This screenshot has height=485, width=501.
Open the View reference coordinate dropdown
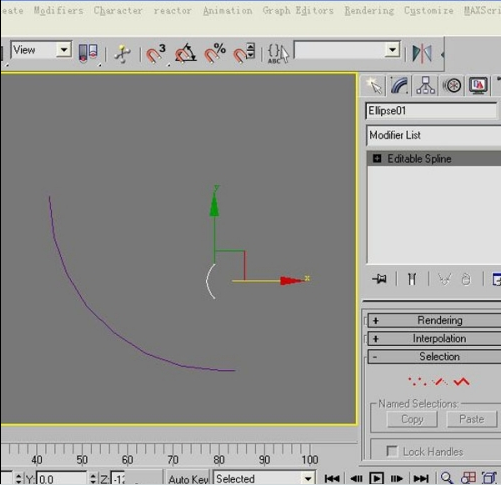click(41, 50)
